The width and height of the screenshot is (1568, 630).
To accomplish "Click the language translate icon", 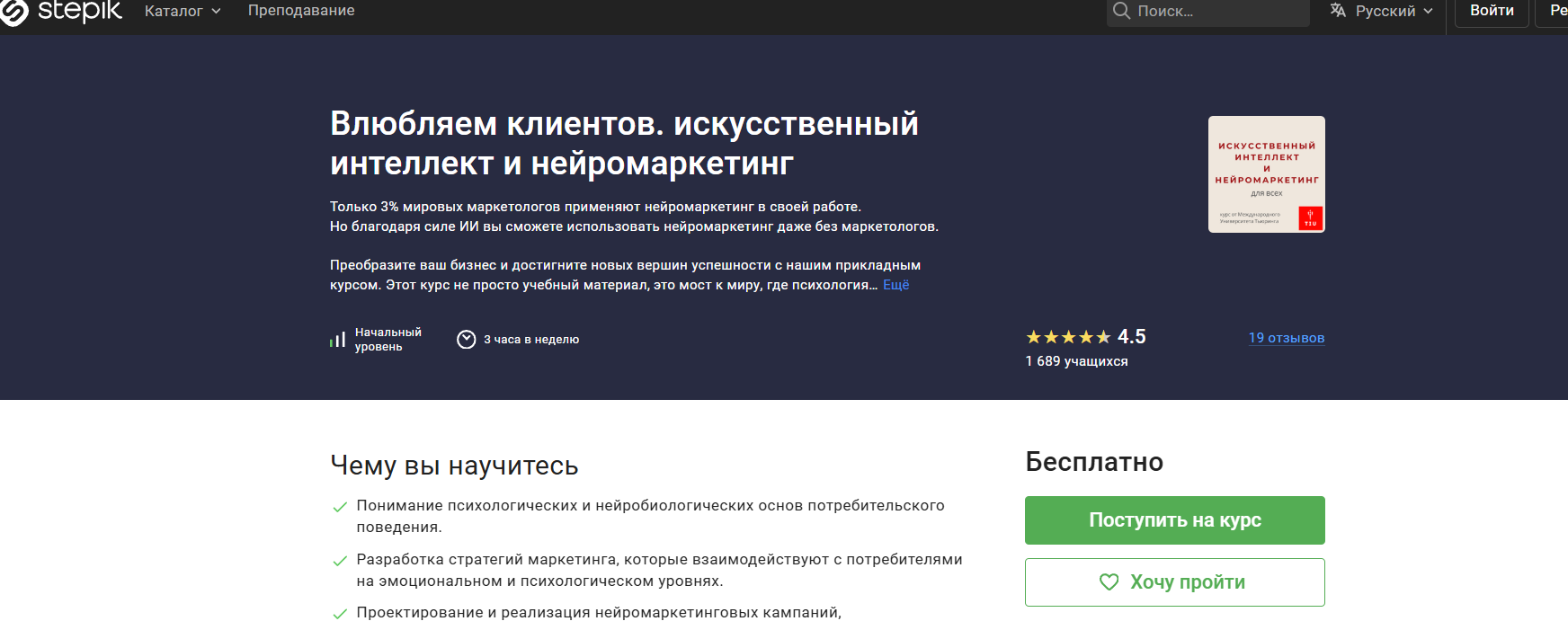I will point(1338,11).
